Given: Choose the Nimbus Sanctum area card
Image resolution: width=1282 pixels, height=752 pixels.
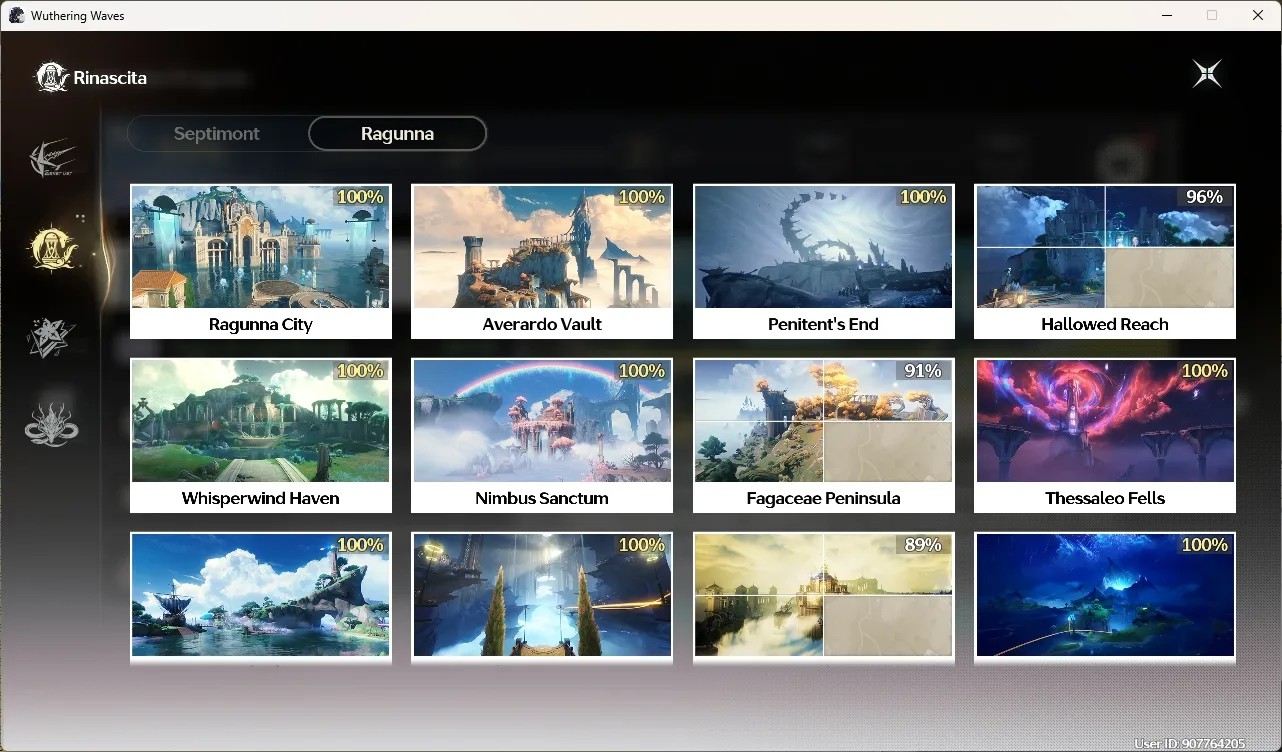Looking at the screenshot, I should [x=542, y=436].
